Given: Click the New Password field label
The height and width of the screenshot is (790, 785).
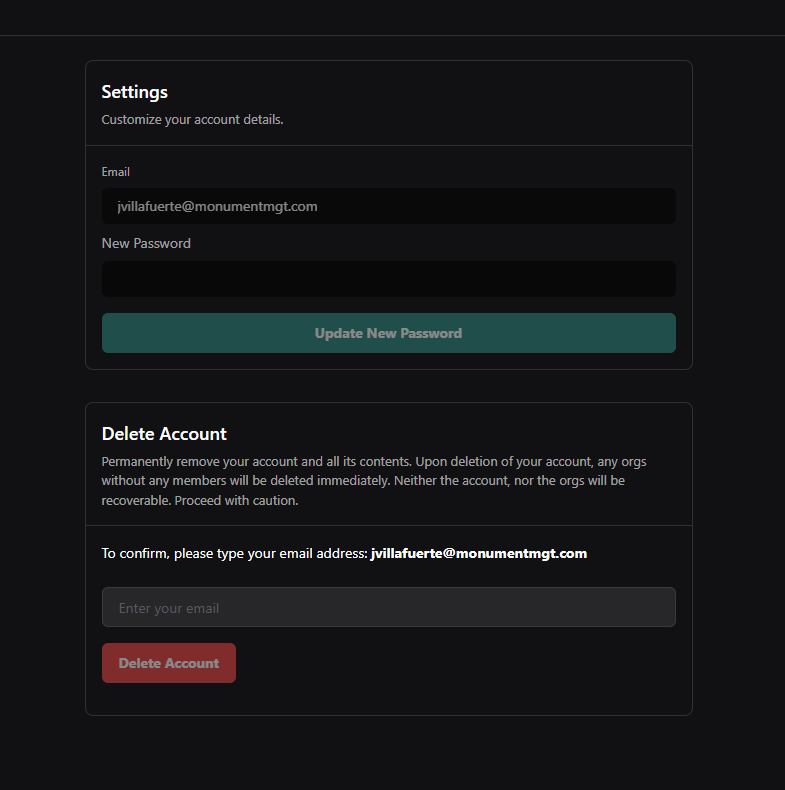Looking at the screenshot, I should (x=146, y=243).
